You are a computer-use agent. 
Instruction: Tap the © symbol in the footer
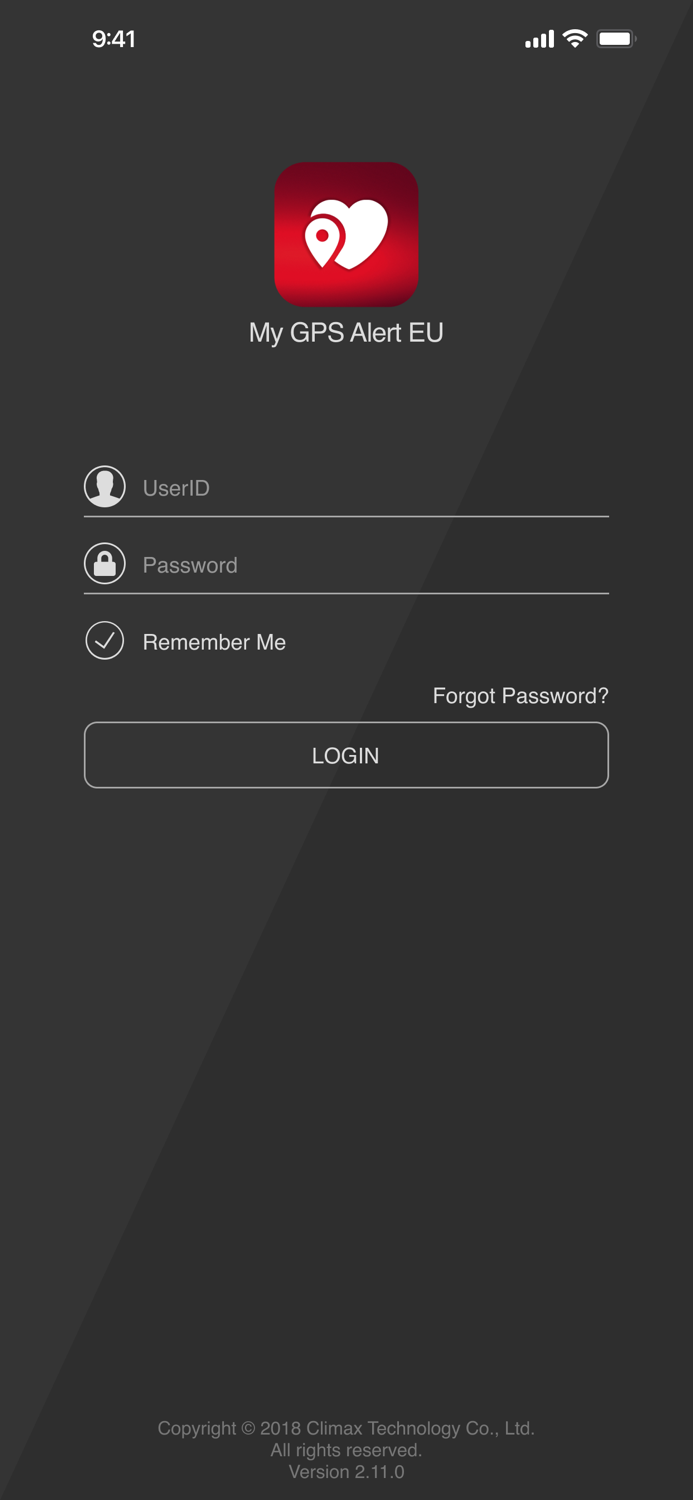point(247,1428)
